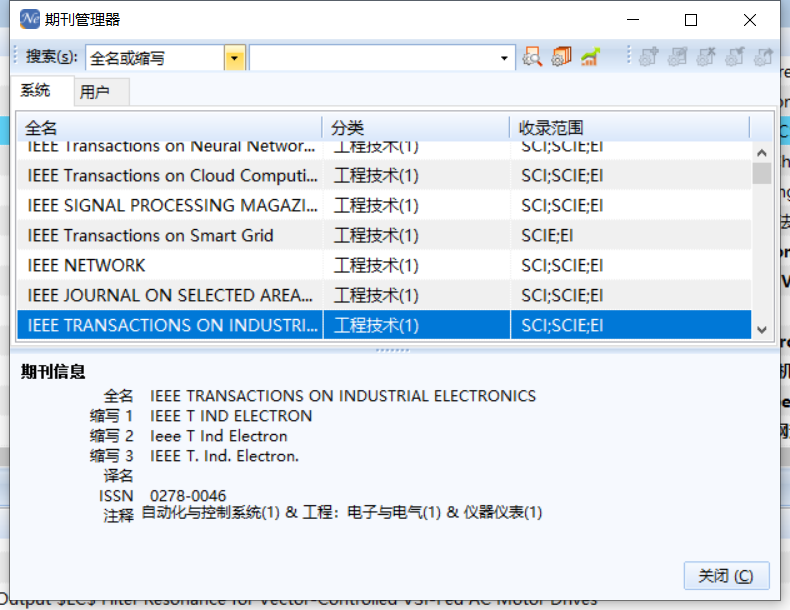
Task: Click the ISSN value 0278-0046
Action: click(188, 496)
